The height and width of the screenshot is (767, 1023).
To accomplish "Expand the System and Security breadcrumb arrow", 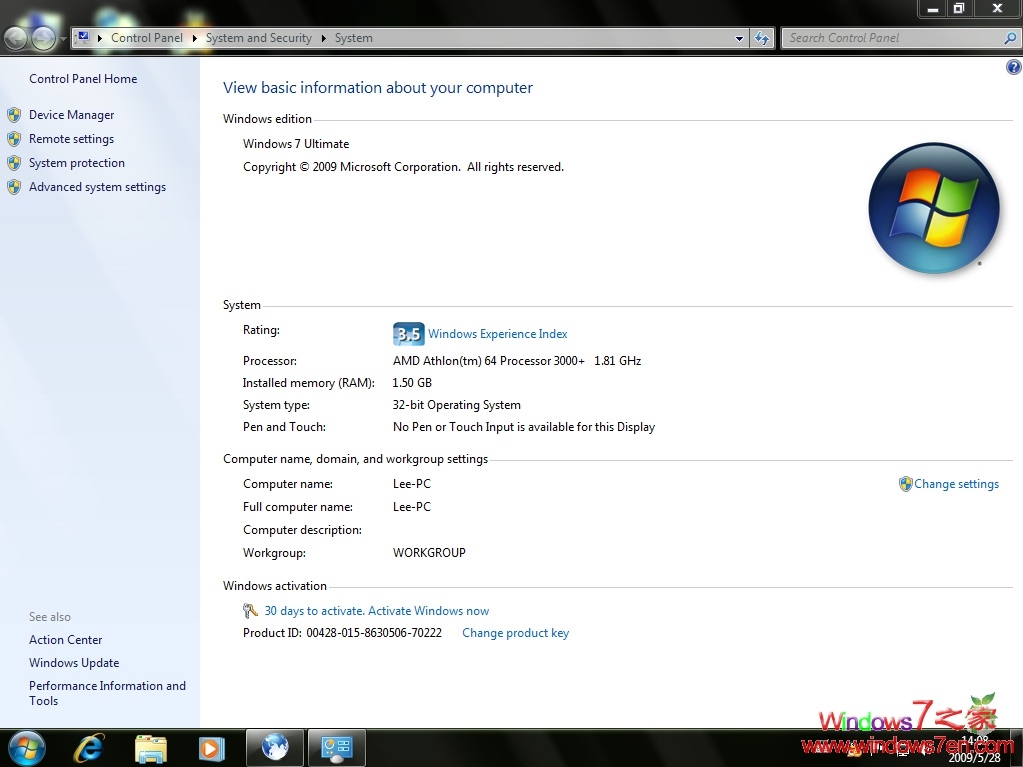I will pos(324,38).
